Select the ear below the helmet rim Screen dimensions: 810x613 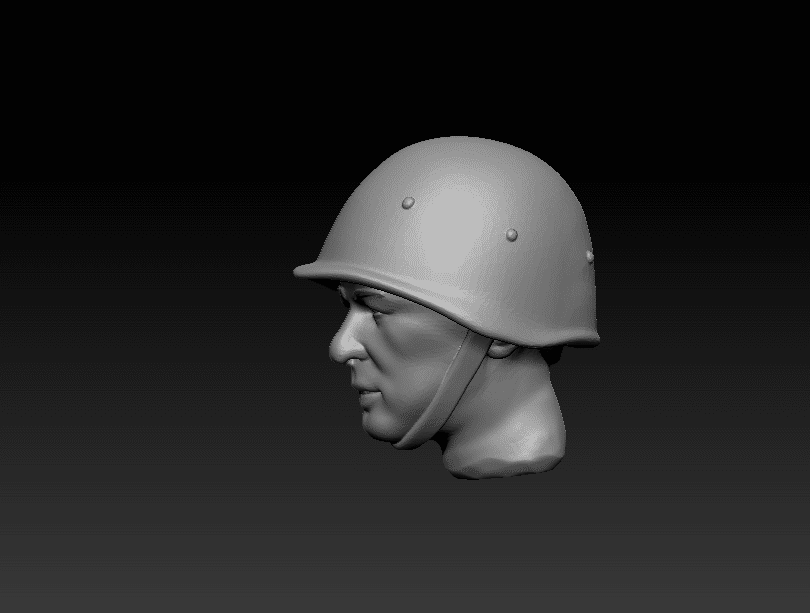click(498, 349)
